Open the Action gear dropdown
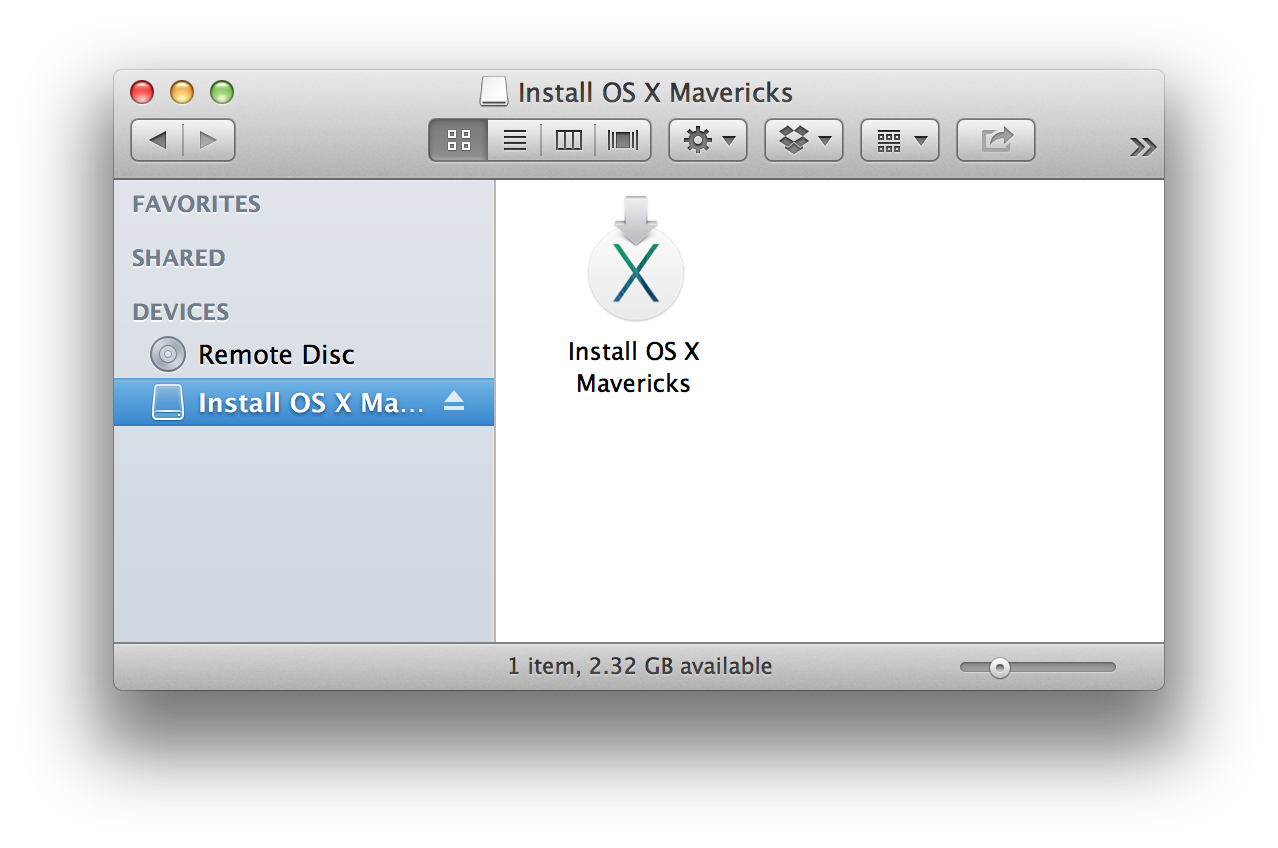The height and width of the screenshot is (848, 1278). pyautogui.click(x=708, y=140)
